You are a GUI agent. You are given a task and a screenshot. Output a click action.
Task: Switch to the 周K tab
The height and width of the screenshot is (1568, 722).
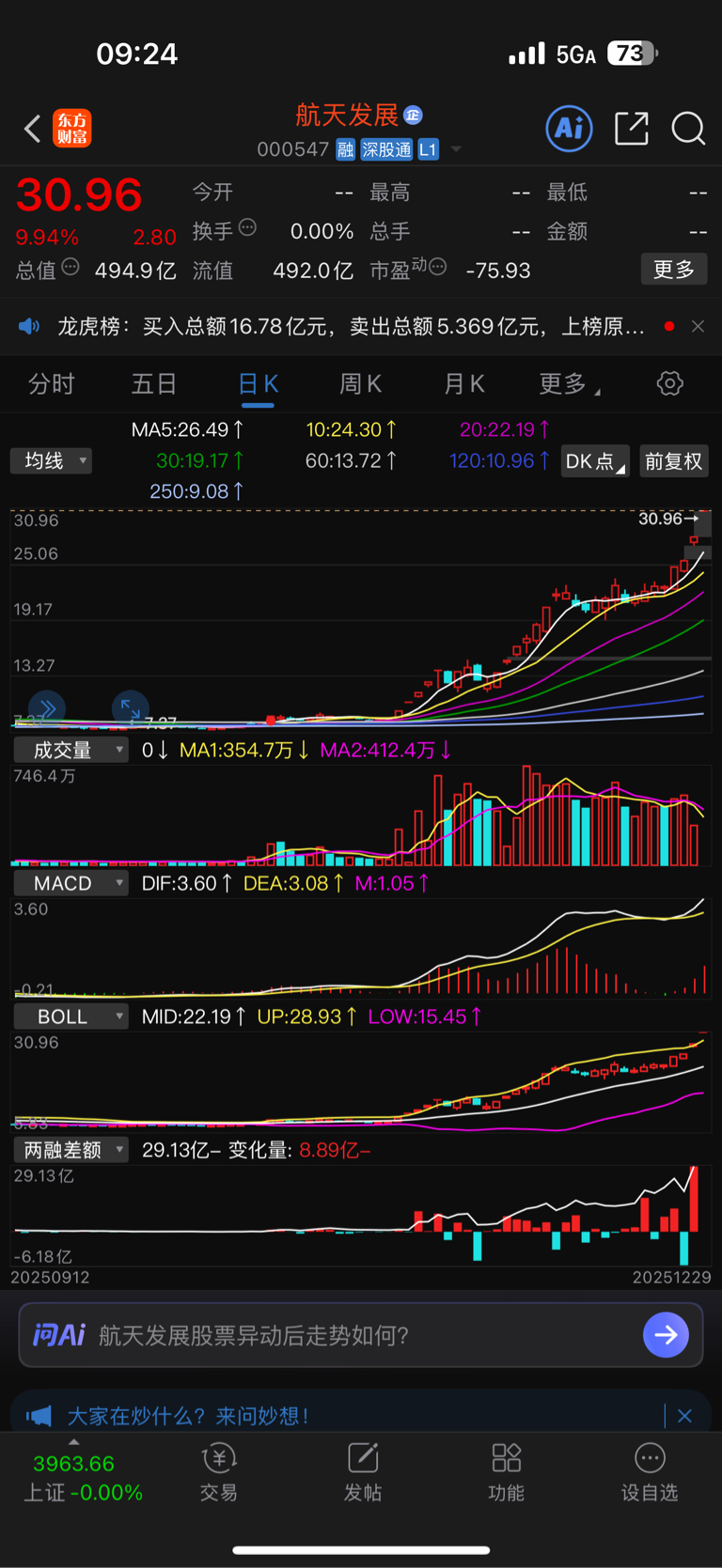tap(360, 384)
